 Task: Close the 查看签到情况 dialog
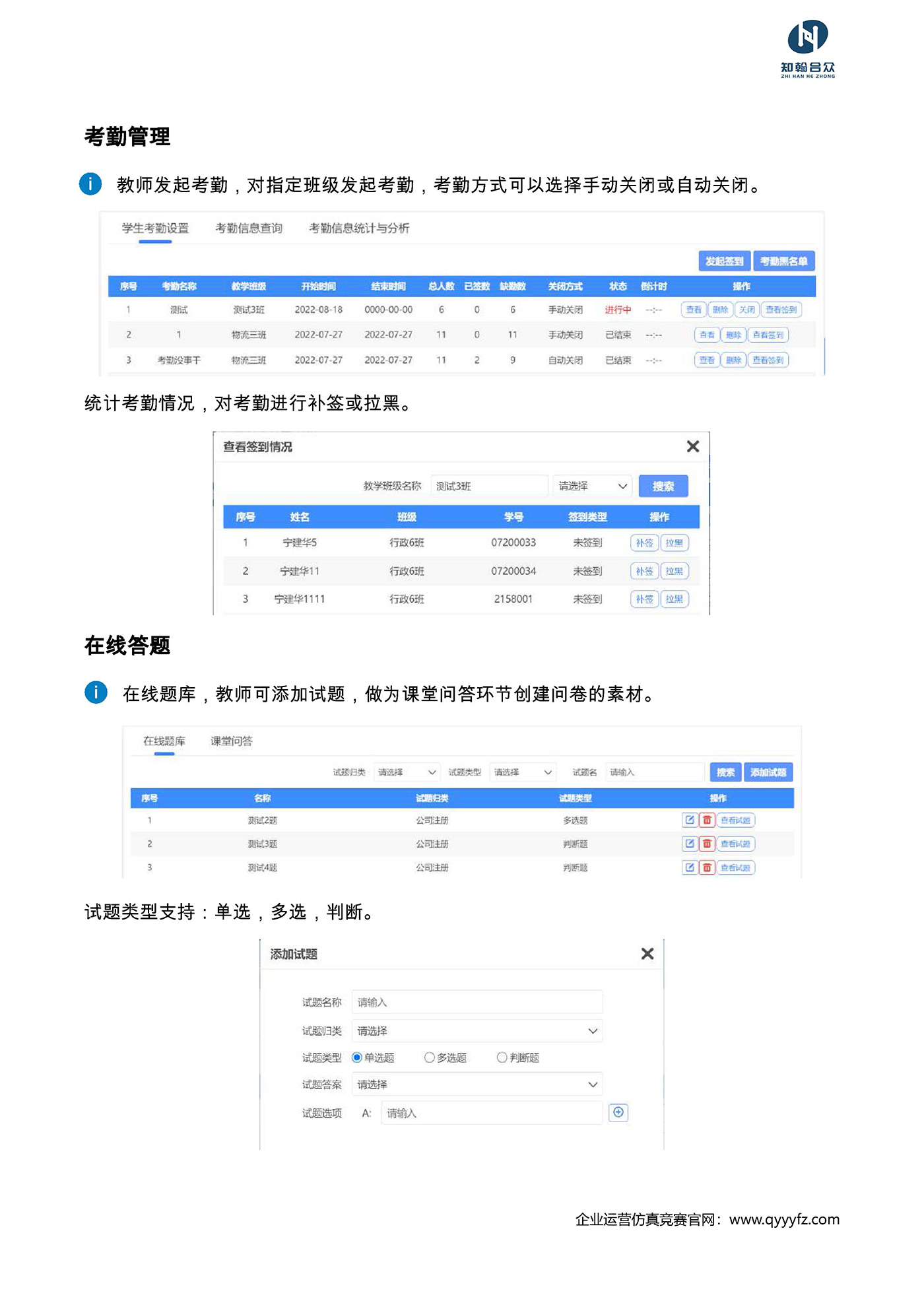tap(692, 447)
